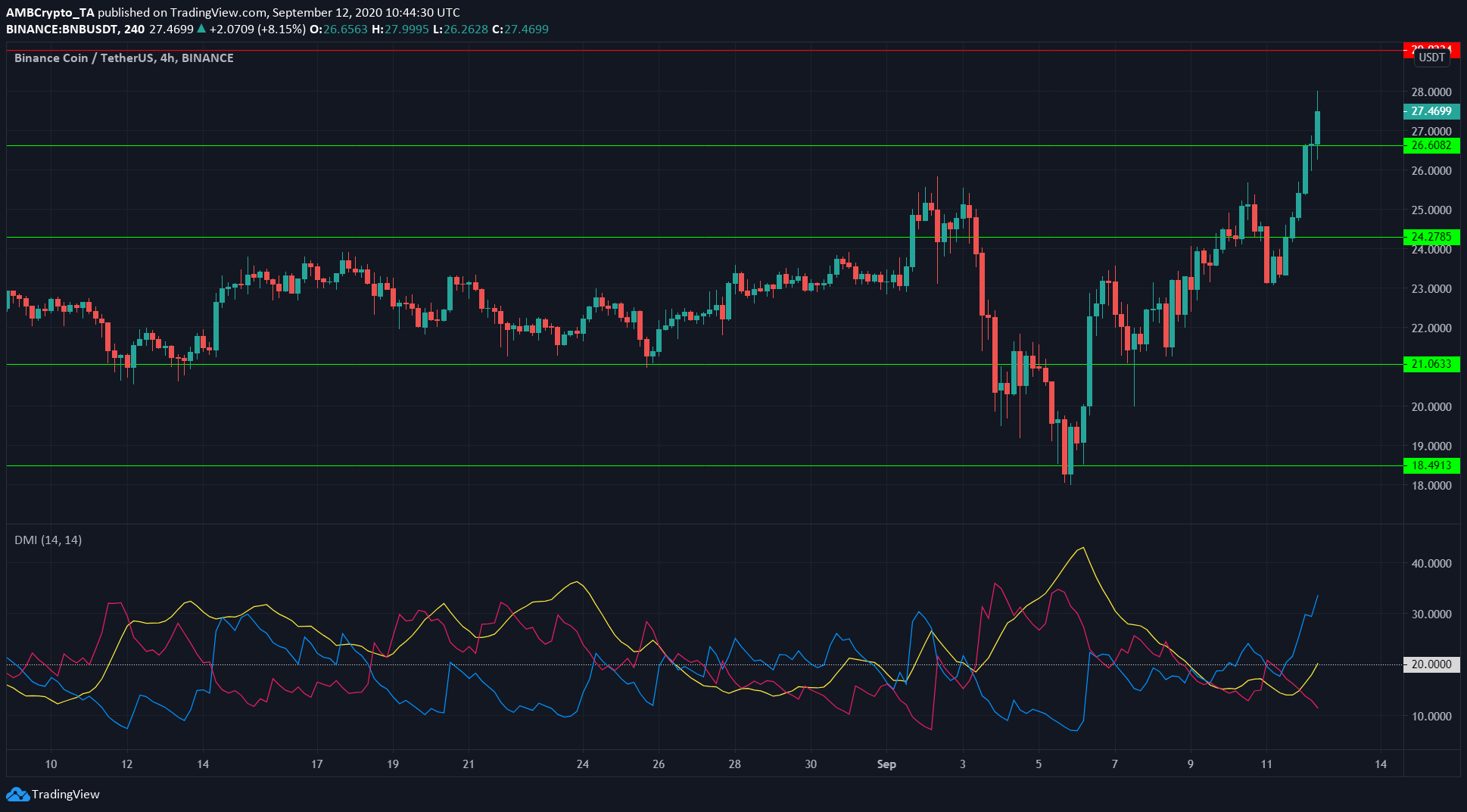Click the 26 date label on time axis
Screen dimensions: 1467x812
[659, 764]
